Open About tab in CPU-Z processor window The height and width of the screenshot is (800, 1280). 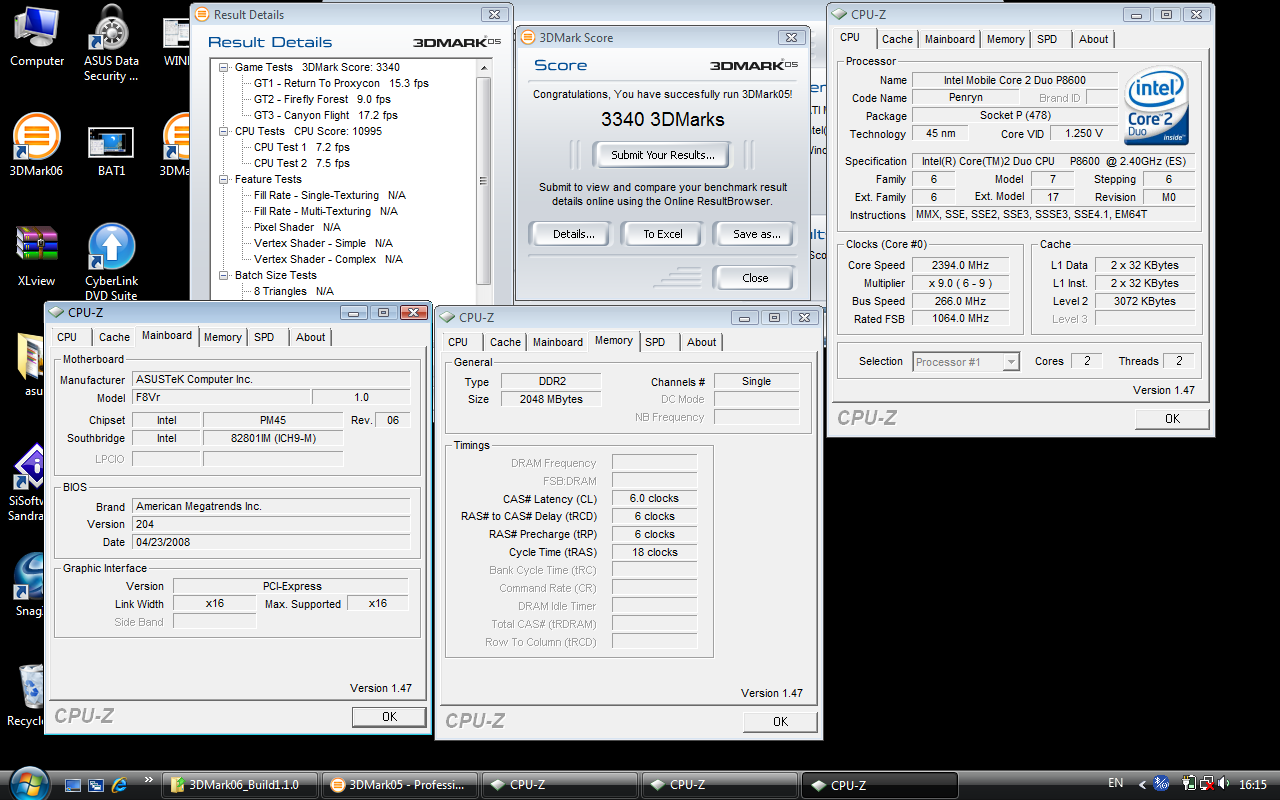coord(1093,39)
